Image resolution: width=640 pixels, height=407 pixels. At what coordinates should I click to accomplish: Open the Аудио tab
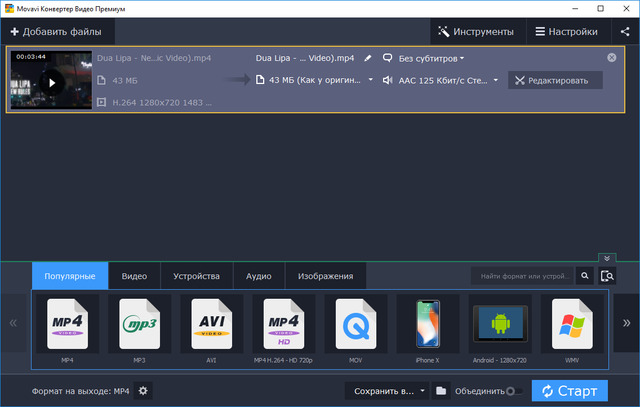tap(259, 275)
